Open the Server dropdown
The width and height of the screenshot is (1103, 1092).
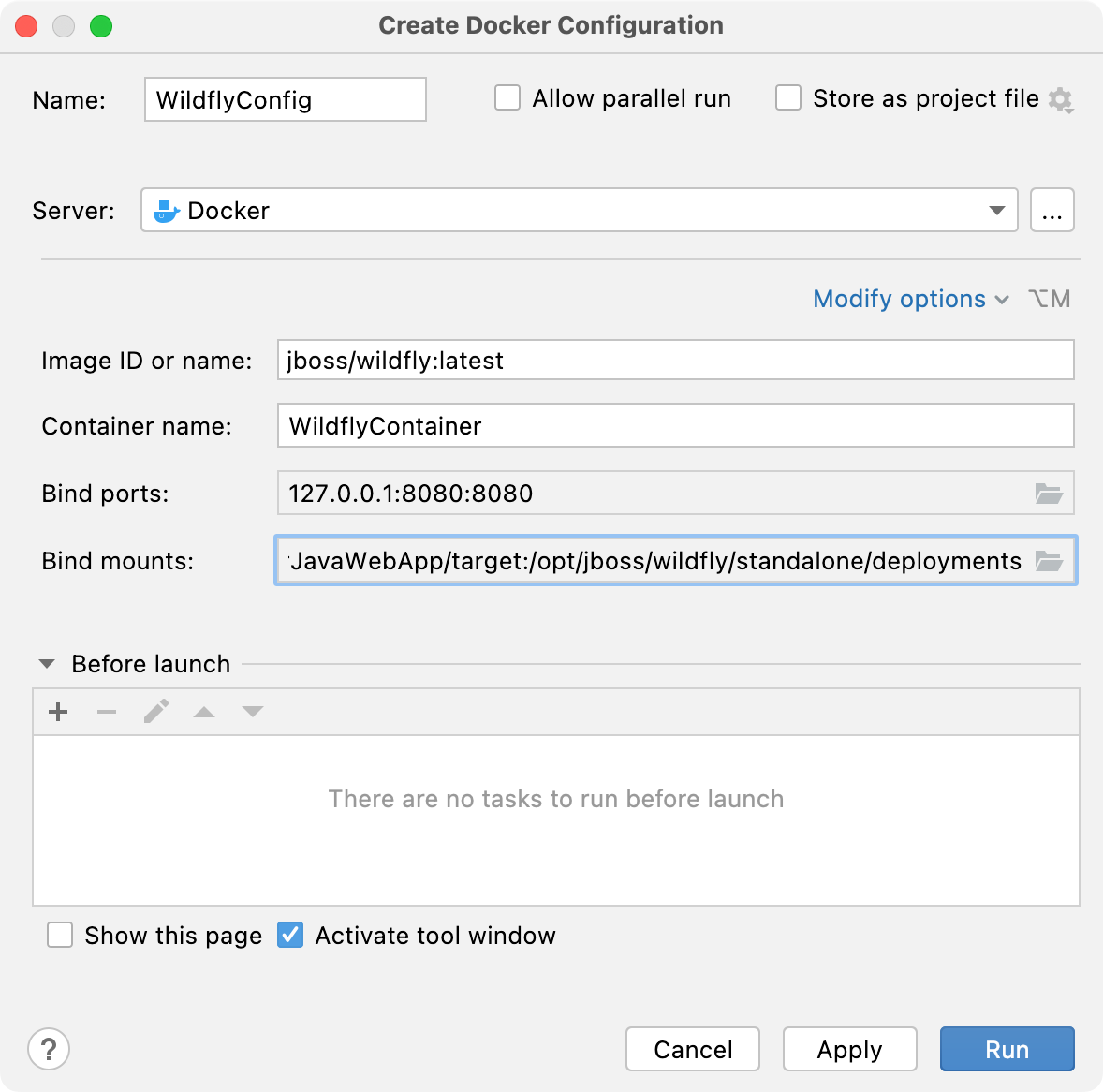tap(997, 210)
